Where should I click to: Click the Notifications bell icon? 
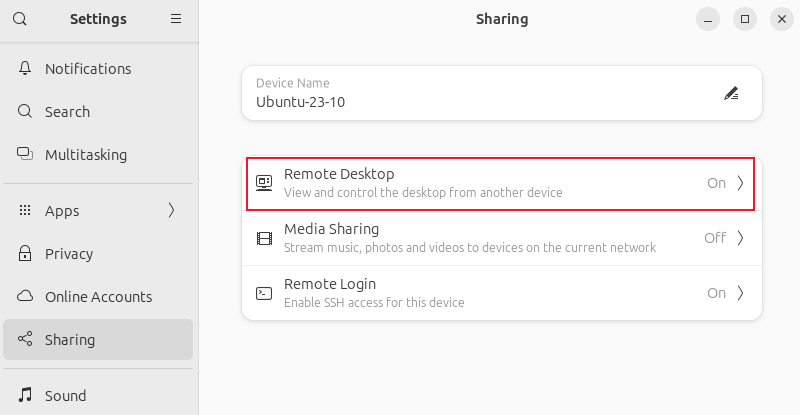pyautogui.click(x=25, y=69)
